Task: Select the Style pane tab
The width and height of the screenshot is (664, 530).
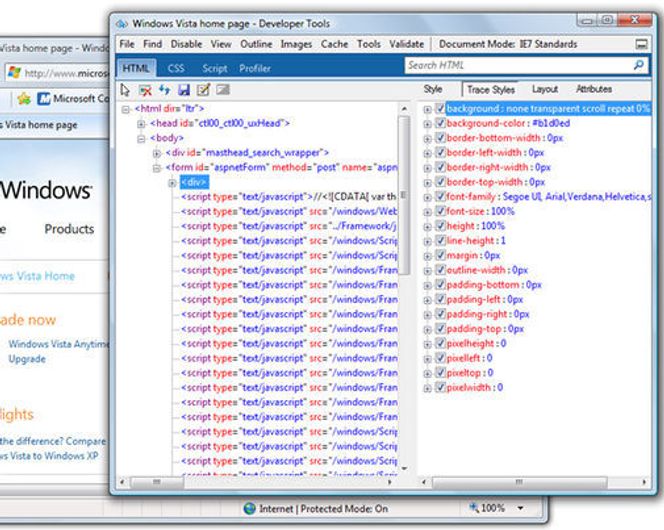Action: 433,89
